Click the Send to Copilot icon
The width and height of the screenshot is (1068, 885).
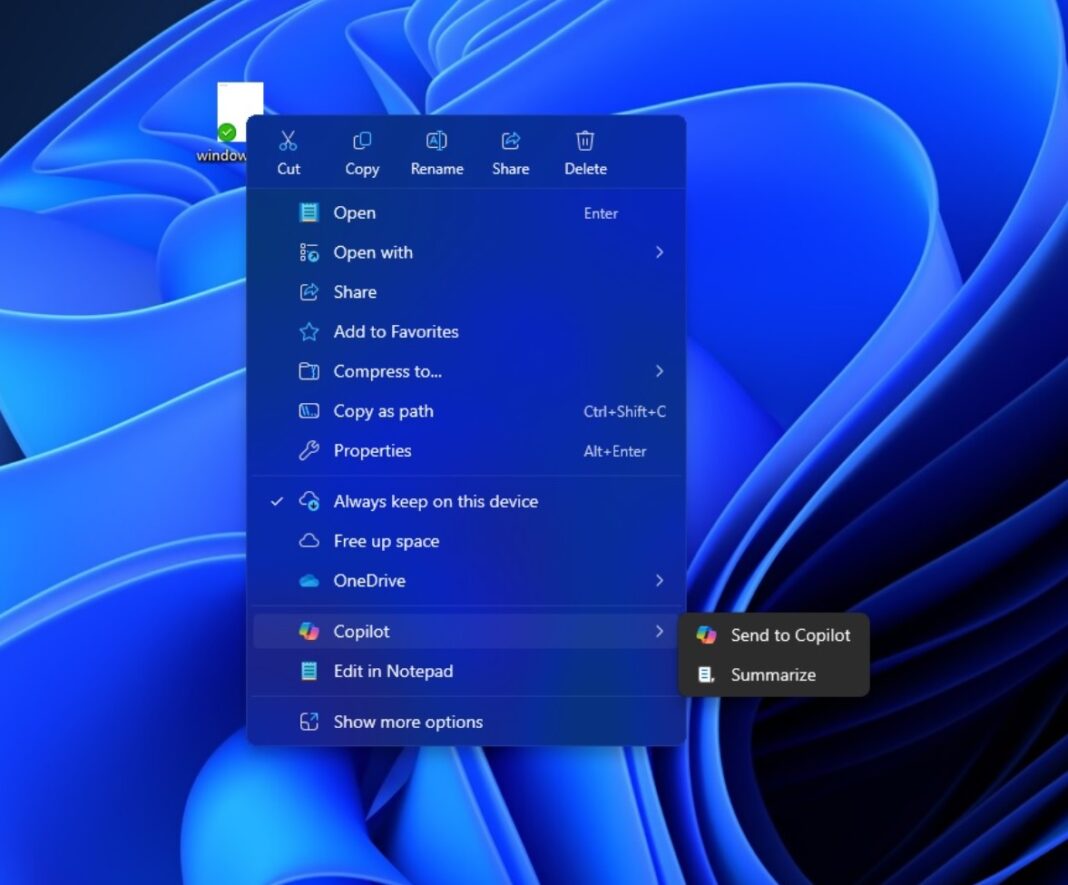[707, 635]
